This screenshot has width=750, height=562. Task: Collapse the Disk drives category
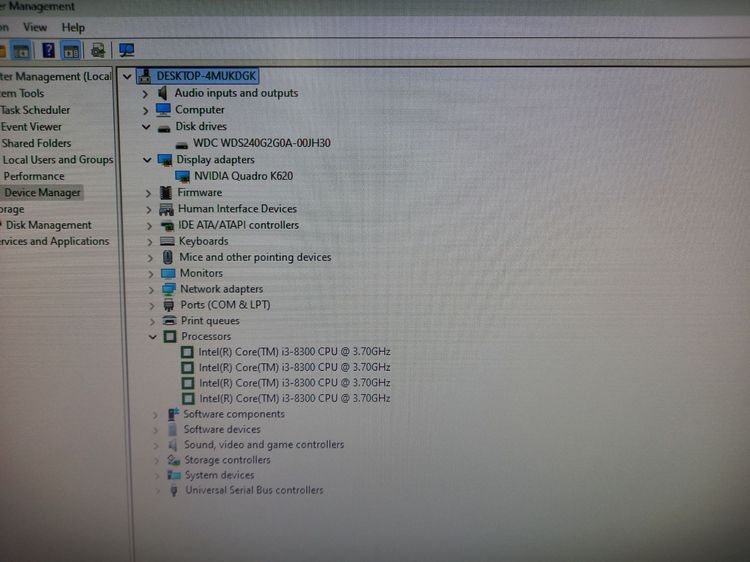[x=146, y=127]
